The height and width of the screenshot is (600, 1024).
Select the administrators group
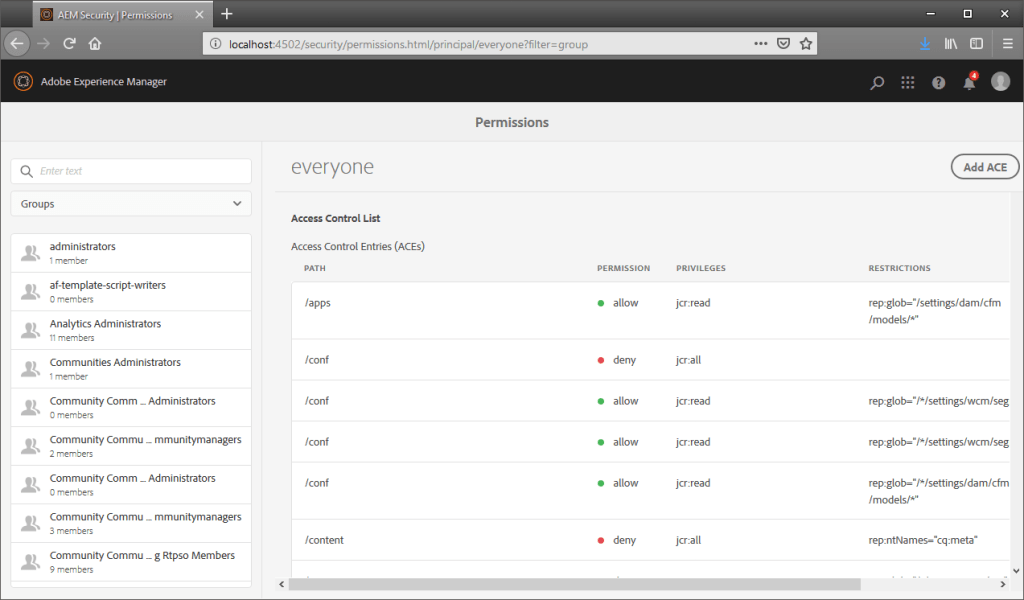pyautogui.click(x=131, y=253)
